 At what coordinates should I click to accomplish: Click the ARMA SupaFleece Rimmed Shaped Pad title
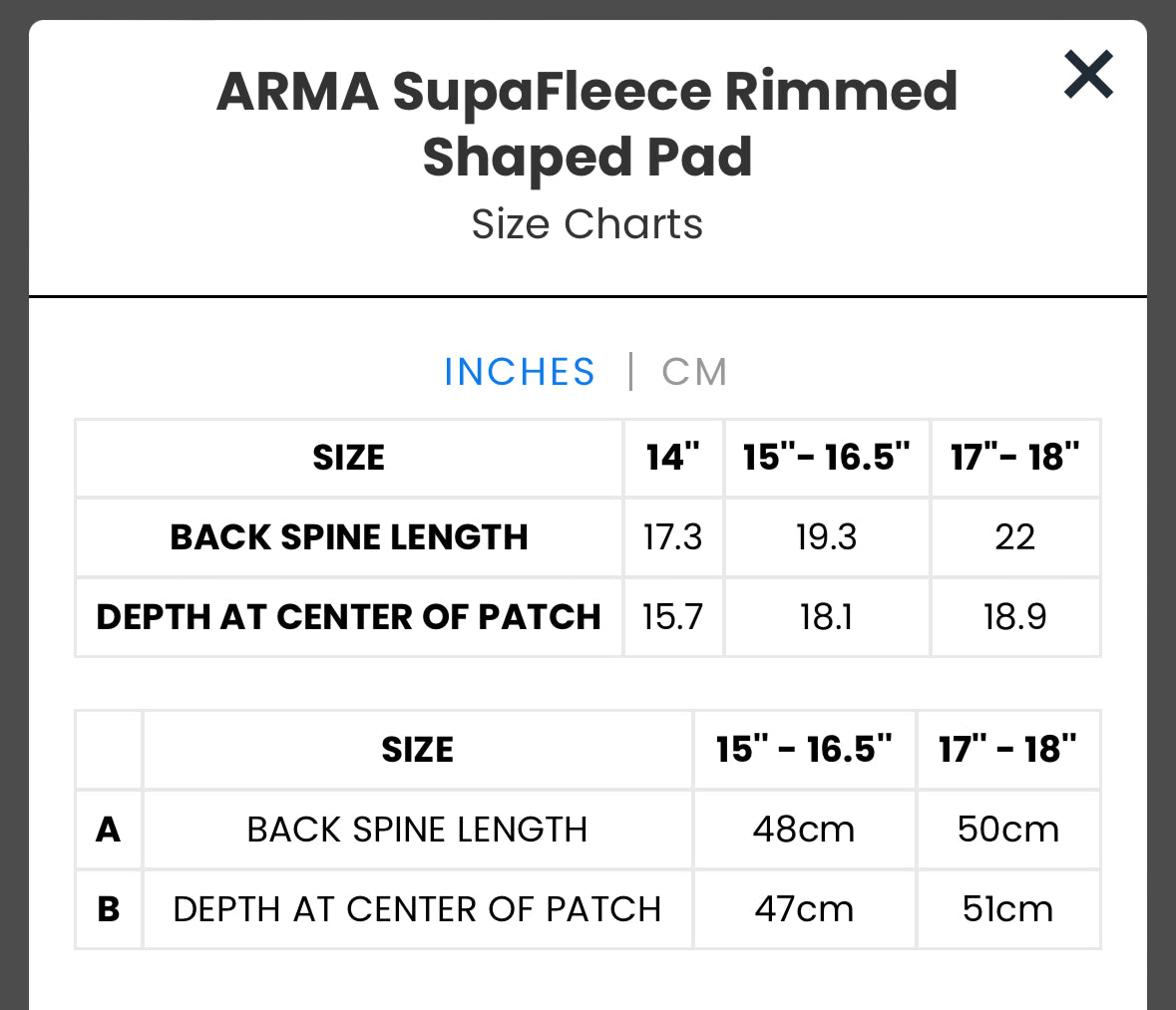click(587, 124)
